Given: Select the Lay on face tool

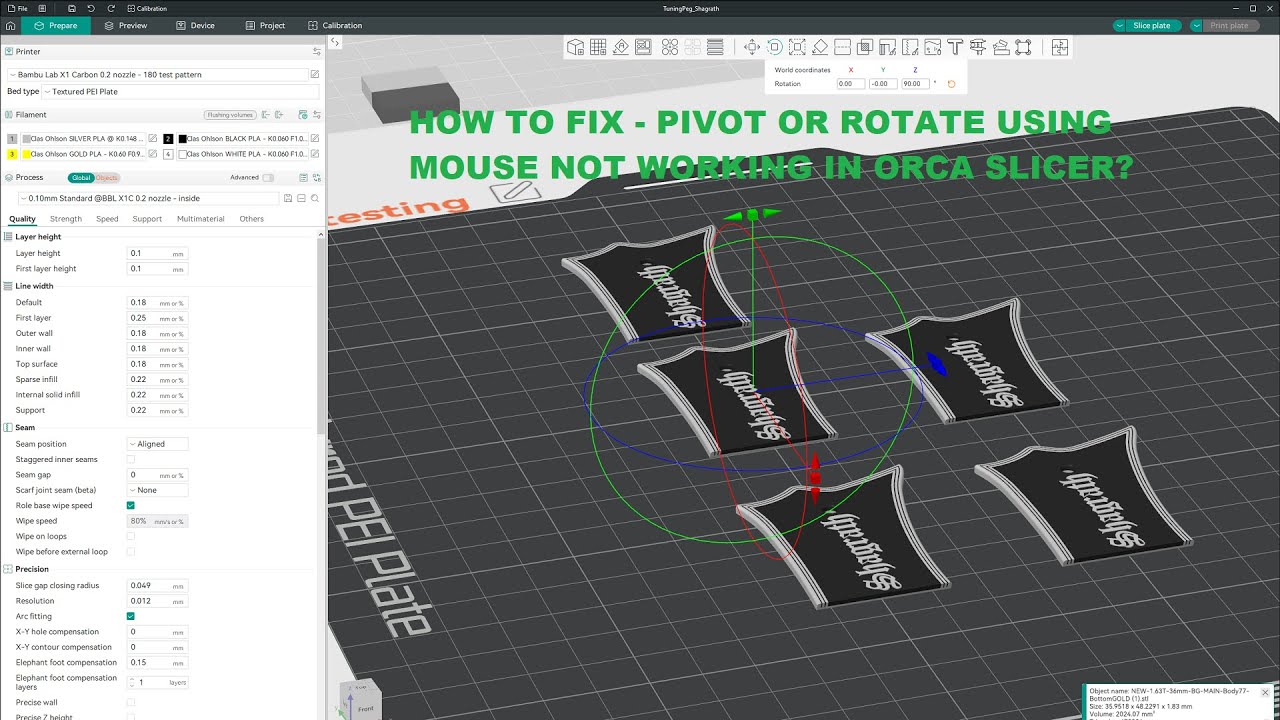Looking at the screenshot, I should point(820,47).
